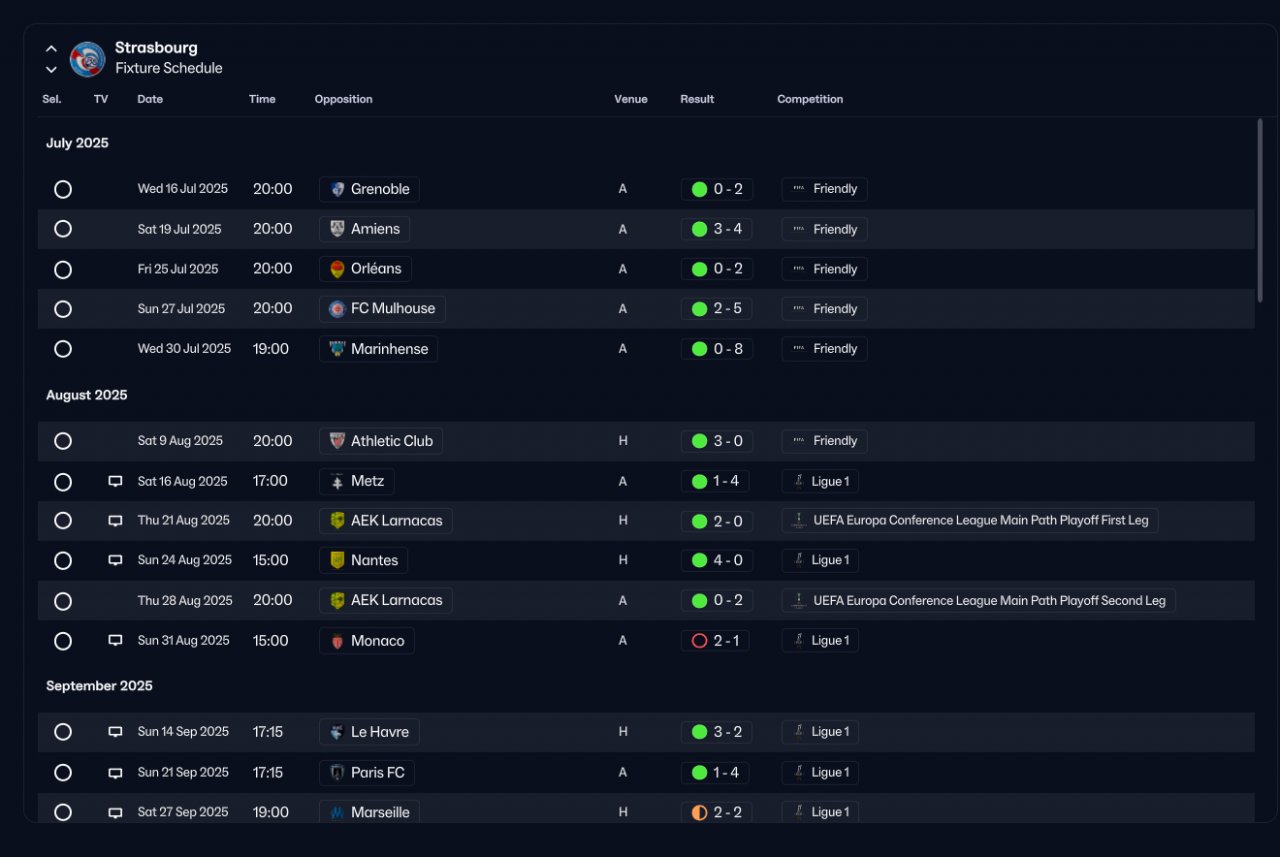The width and height of the screenshot is (1280, 857).
Task: Click the half-orange draw indicator beside 2 - 2
Action: pos(699,812)
